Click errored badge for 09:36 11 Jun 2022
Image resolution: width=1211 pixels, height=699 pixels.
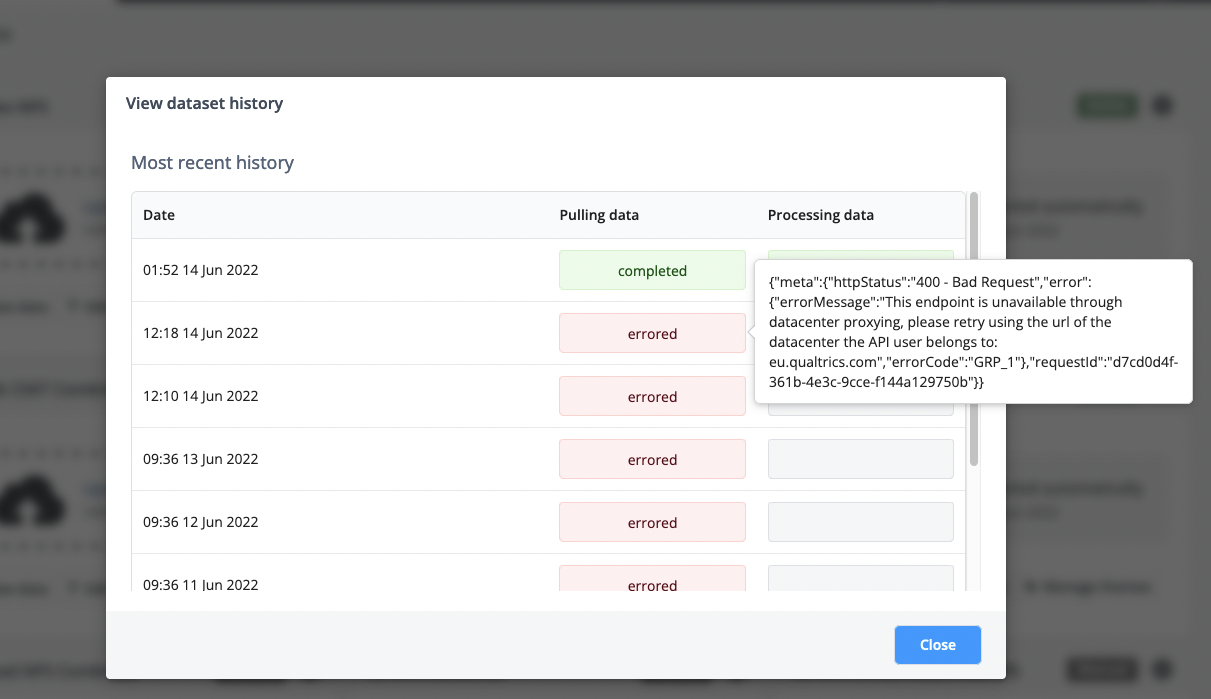pos(652,582)
